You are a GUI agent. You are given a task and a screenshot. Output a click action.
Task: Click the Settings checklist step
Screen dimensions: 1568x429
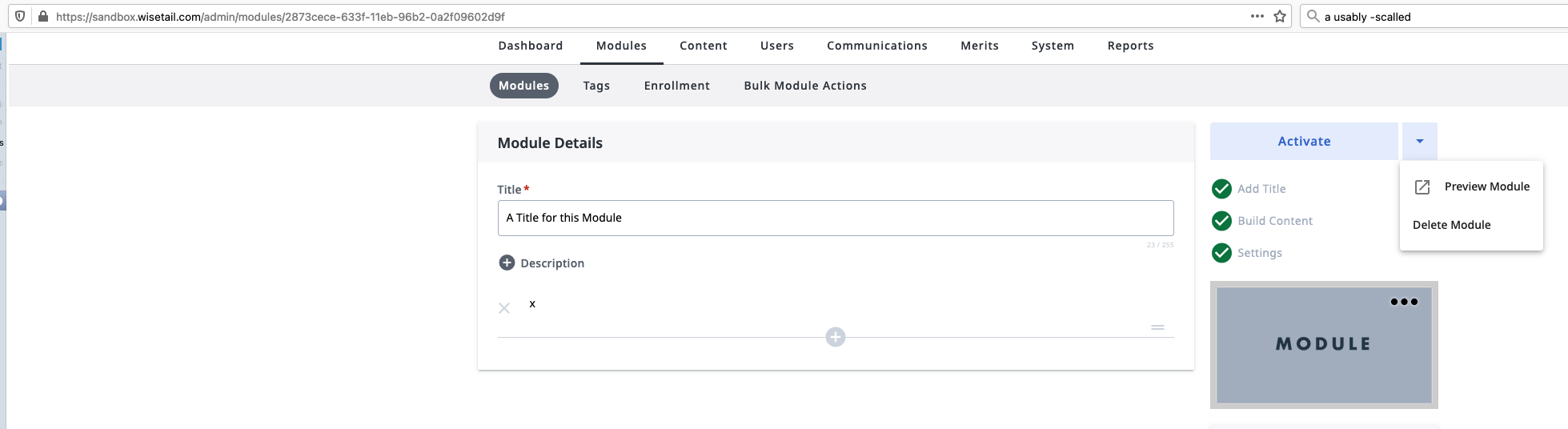click(x=1260, y=253)
